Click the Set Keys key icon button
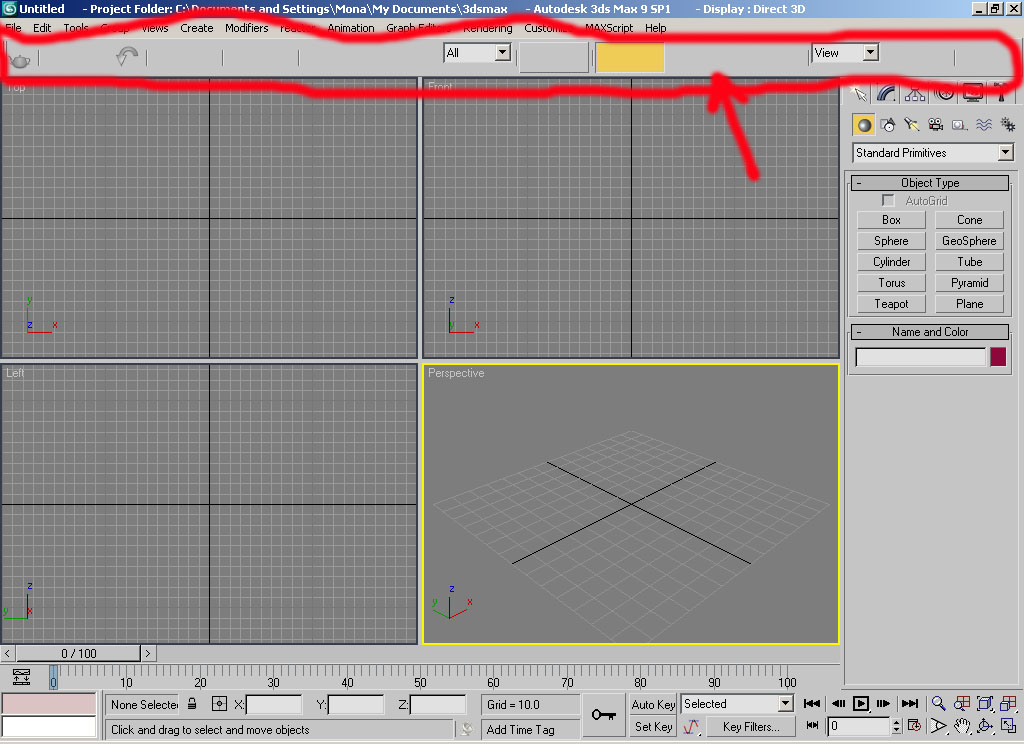The width and height of the screenshot is (1024, 744). tap(603, 715)
